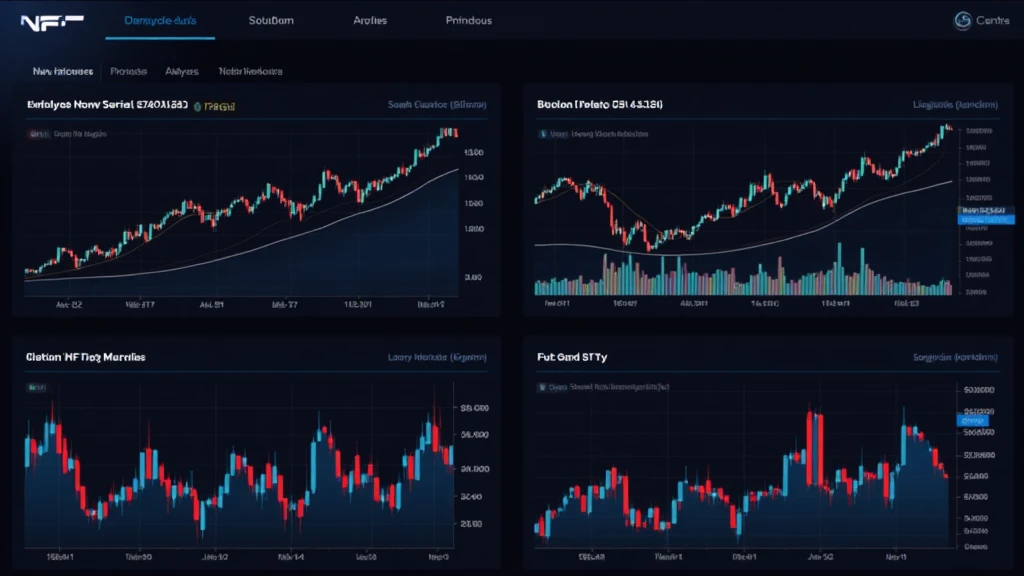Select the fourth sub-tab in the secondary row
This screenshot has width=1024, height=576.
(x=250, y=72)
